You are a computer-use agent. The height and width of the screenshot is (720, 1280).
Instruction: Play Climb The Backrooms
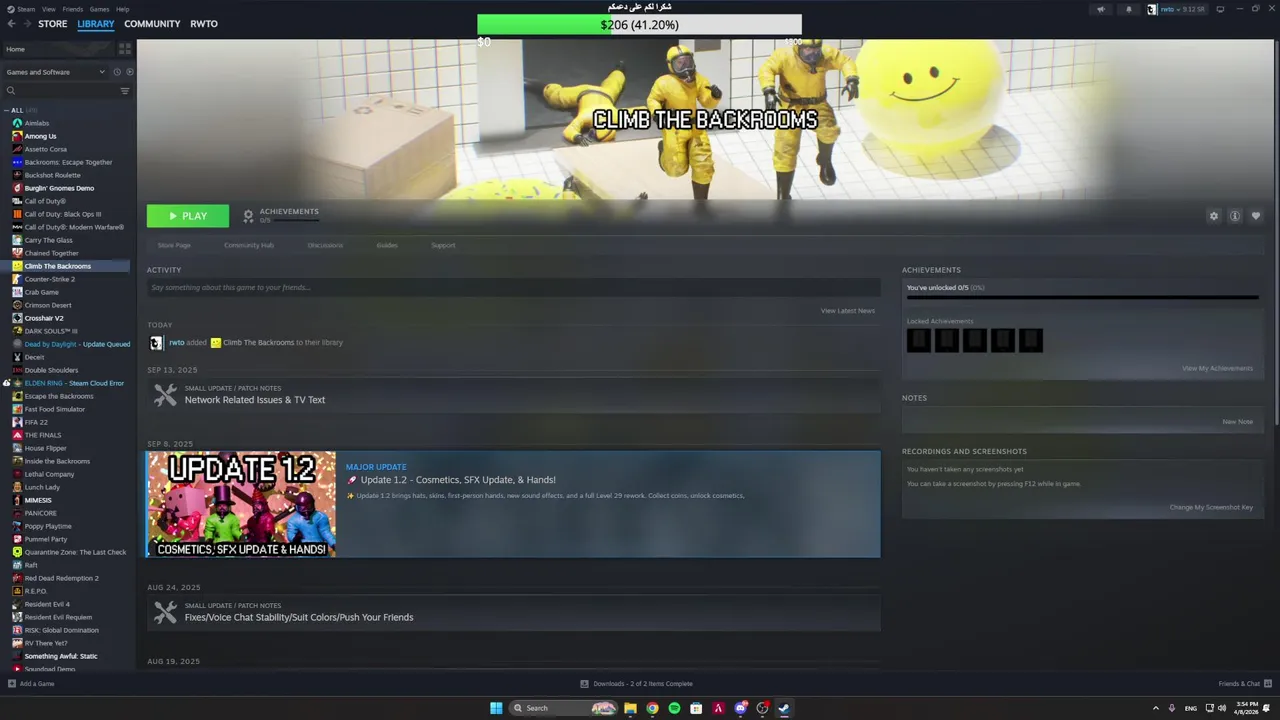[188, 216]
